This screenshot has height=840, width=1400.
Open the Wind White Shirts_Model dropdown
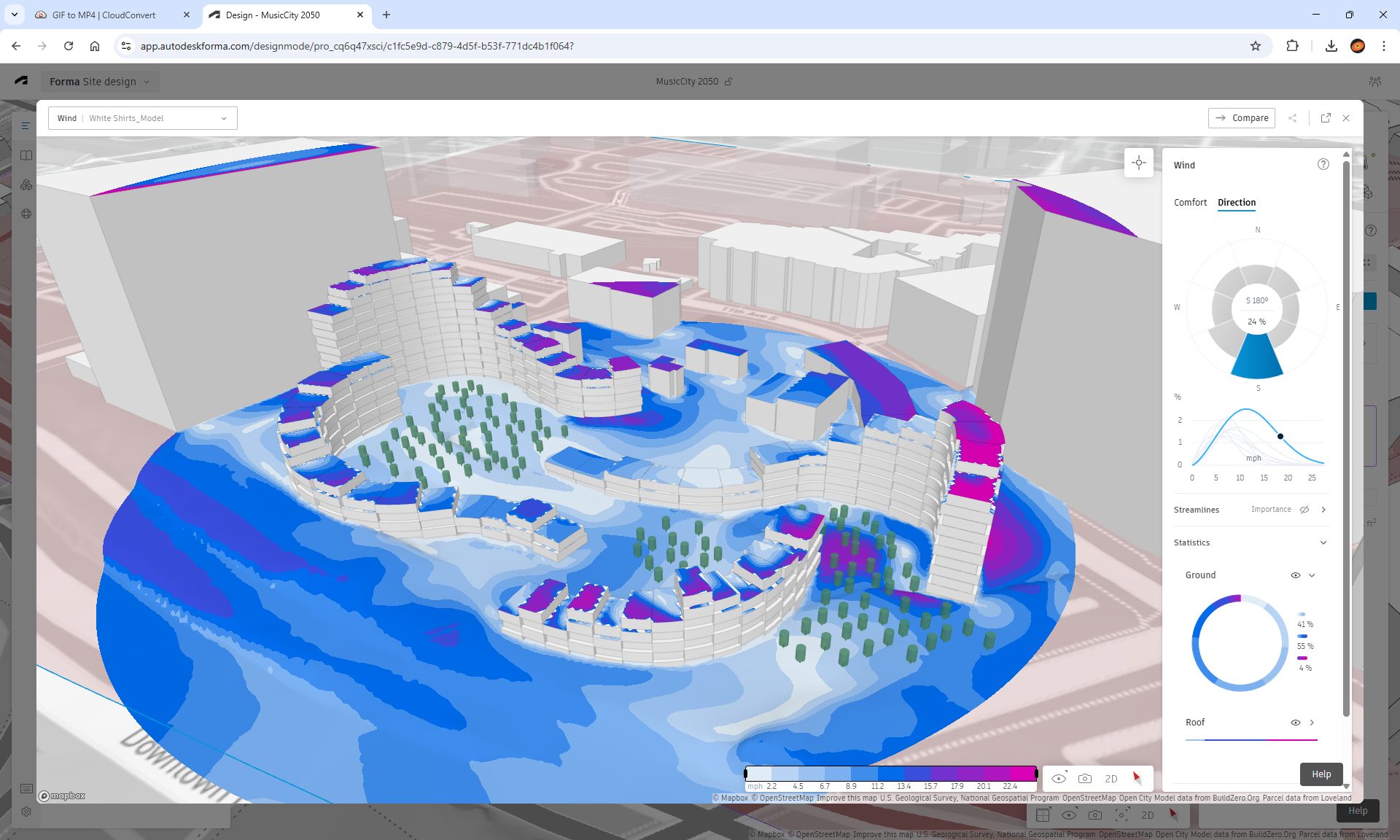[x=143, y=118]
